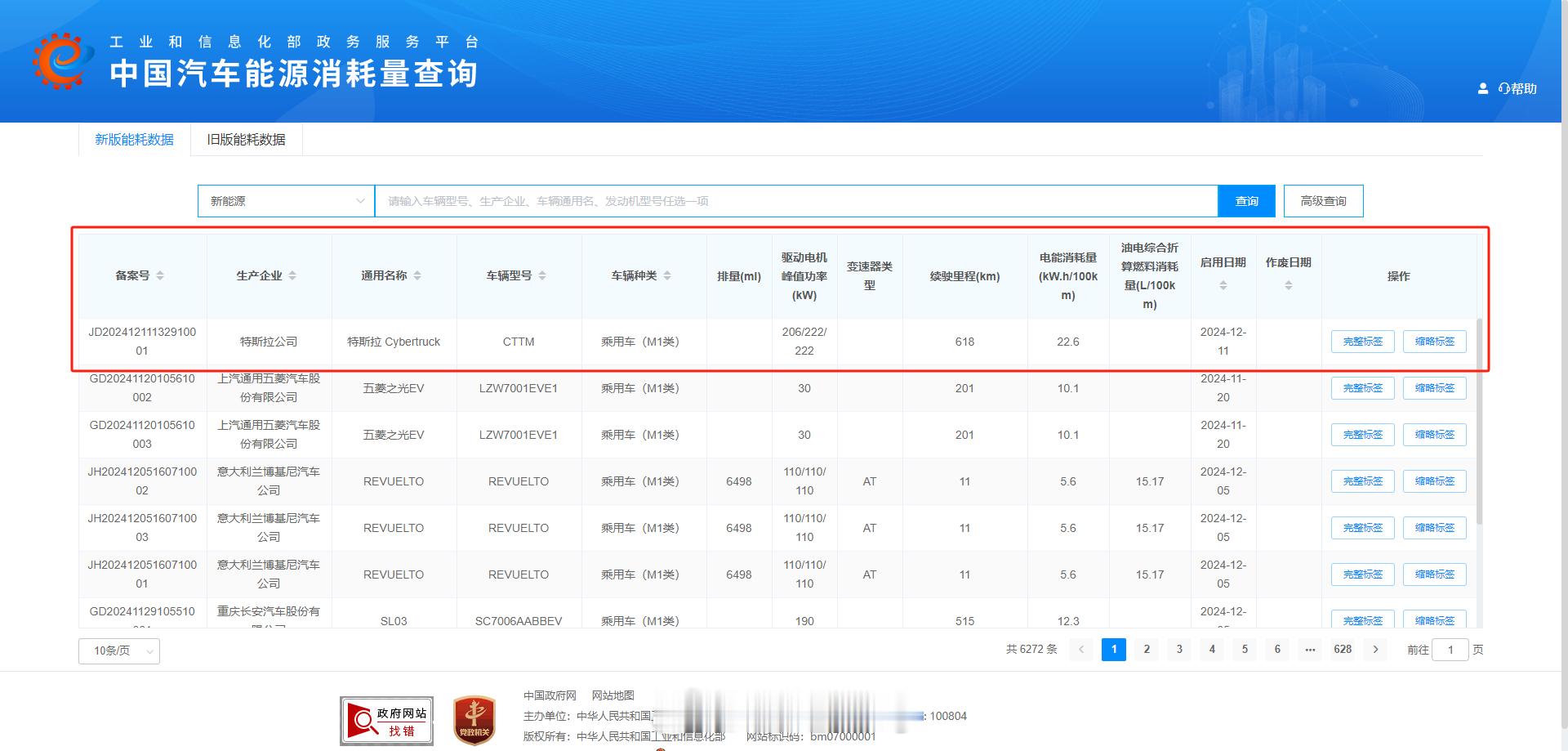Sort table by 作废日期 column
The image size is (1568, 751).
(x=1289, y=285)
